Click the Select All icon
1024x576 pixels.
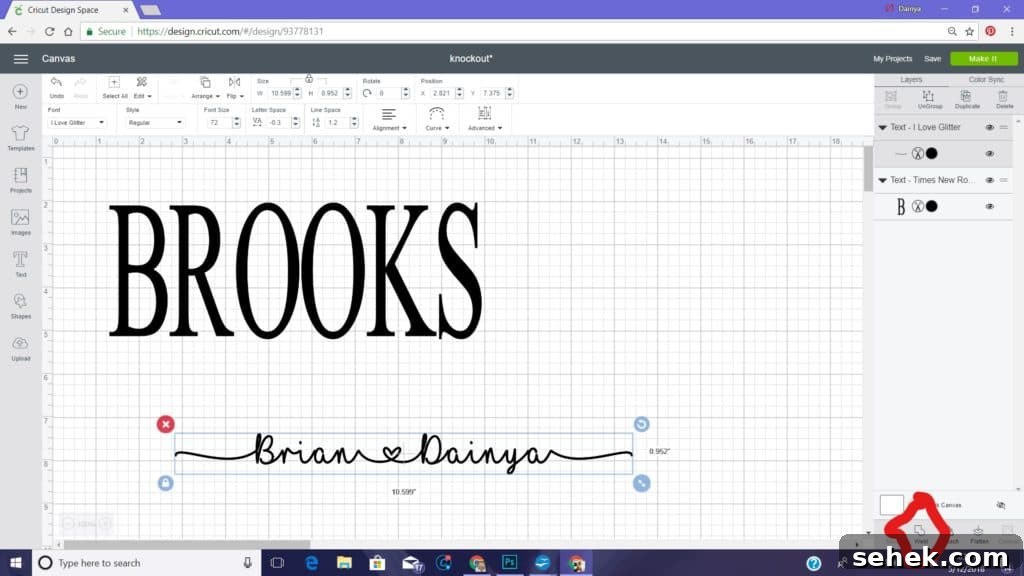coord(114,87)
